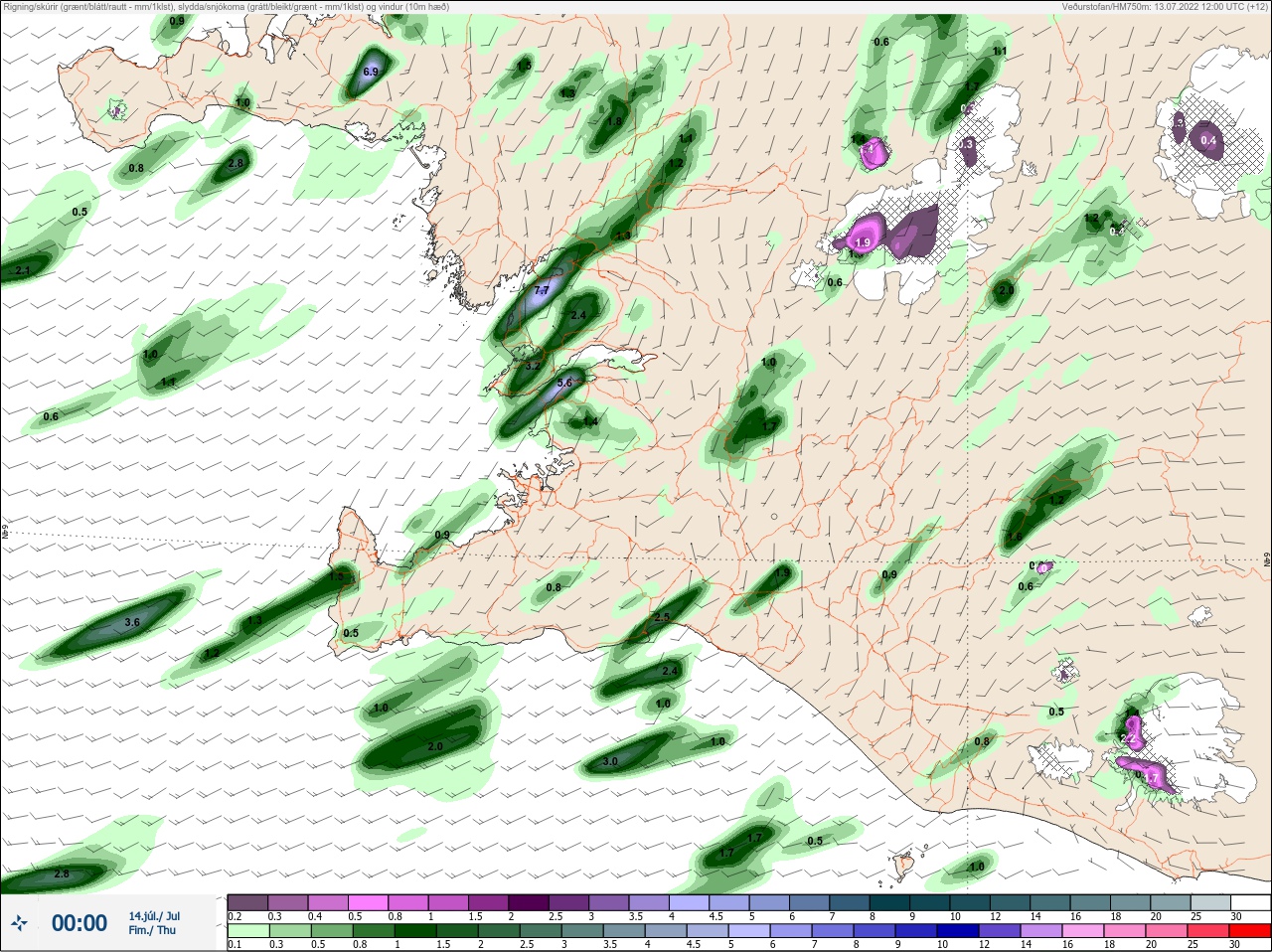Select the 3.0 rain cell value label
This screenshot has width=1272, height=952.
tap(610, 761)
